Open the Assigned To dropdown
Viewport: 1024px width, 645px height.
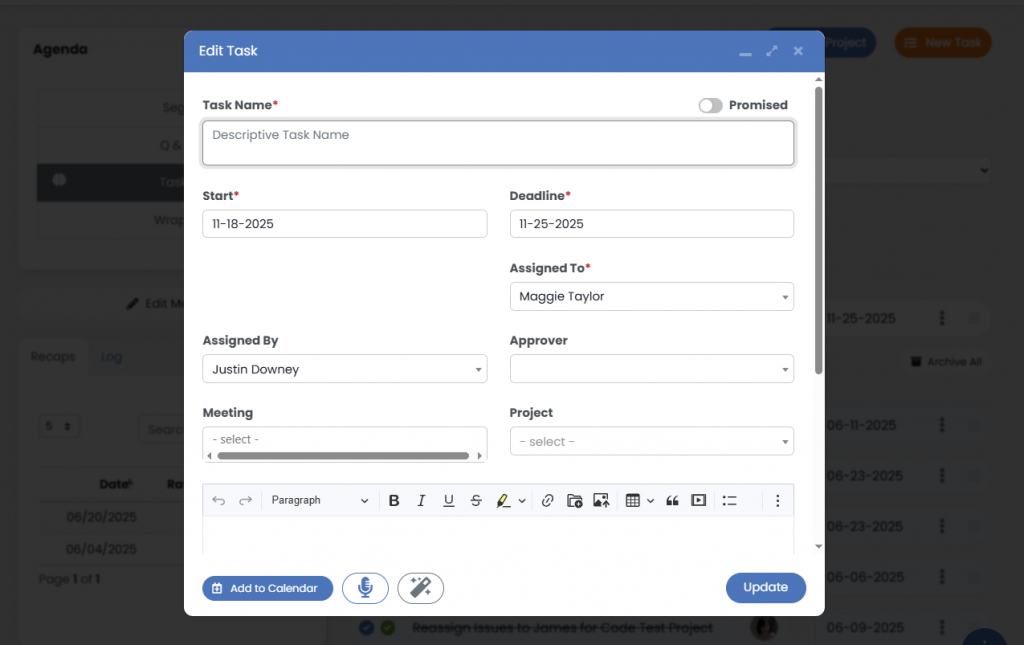click(x=651, y=297)
